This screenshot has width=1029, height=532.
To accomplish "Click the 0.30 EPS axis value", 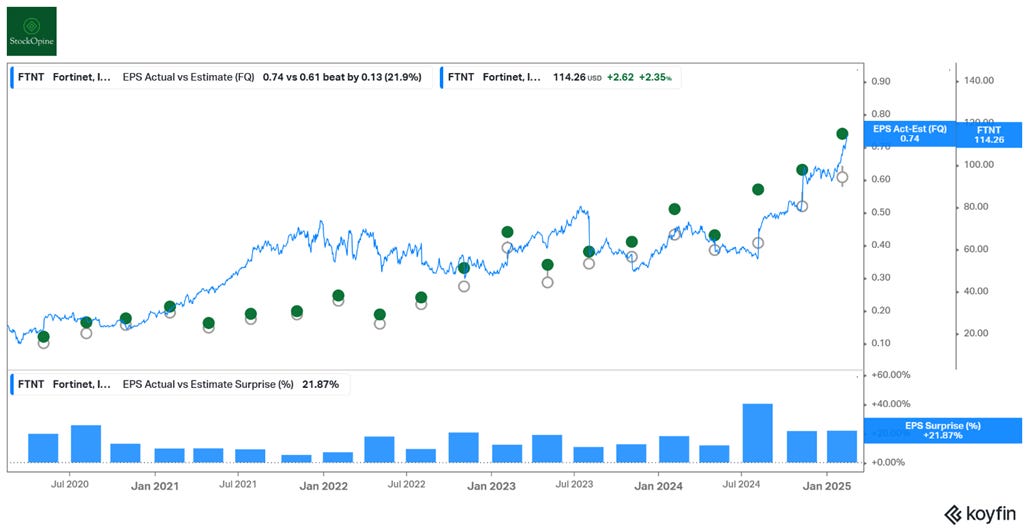I will tap(883, 278).
